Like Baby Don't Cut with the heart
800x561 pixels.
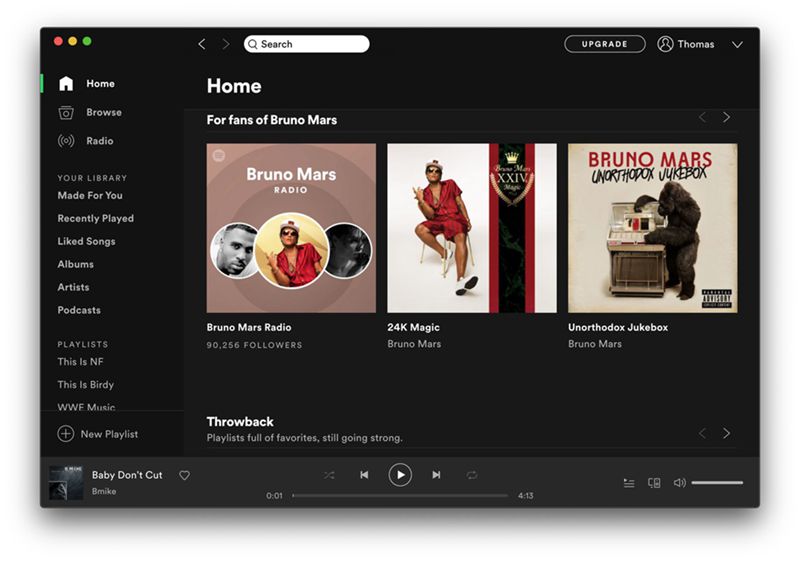(184, 475)
